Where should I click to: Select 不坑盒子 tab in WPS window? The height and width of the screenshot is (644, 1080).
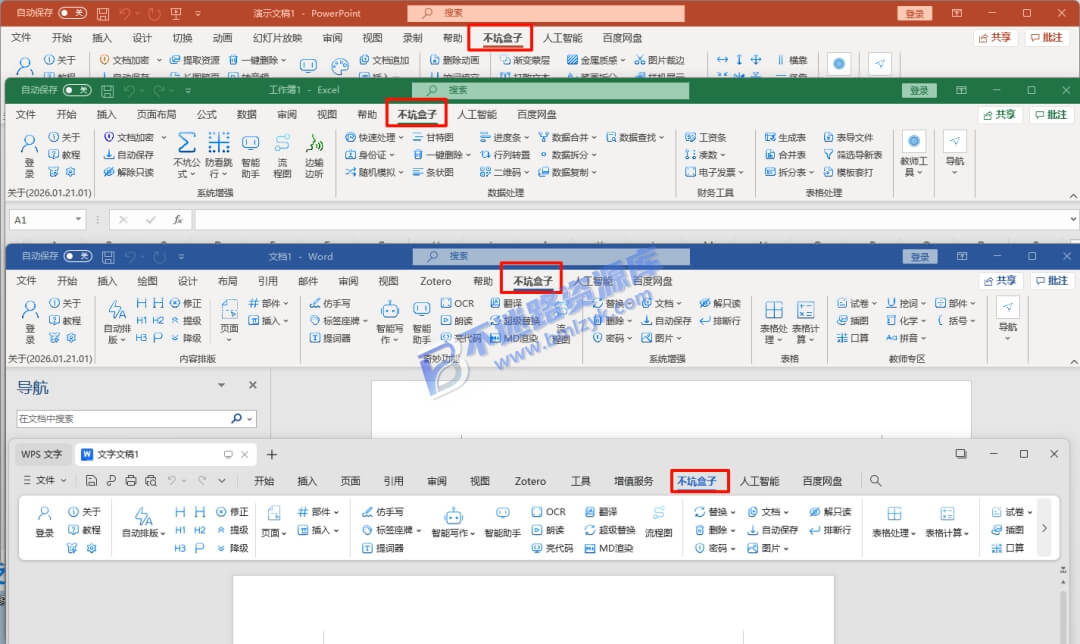tap(696, 481)
